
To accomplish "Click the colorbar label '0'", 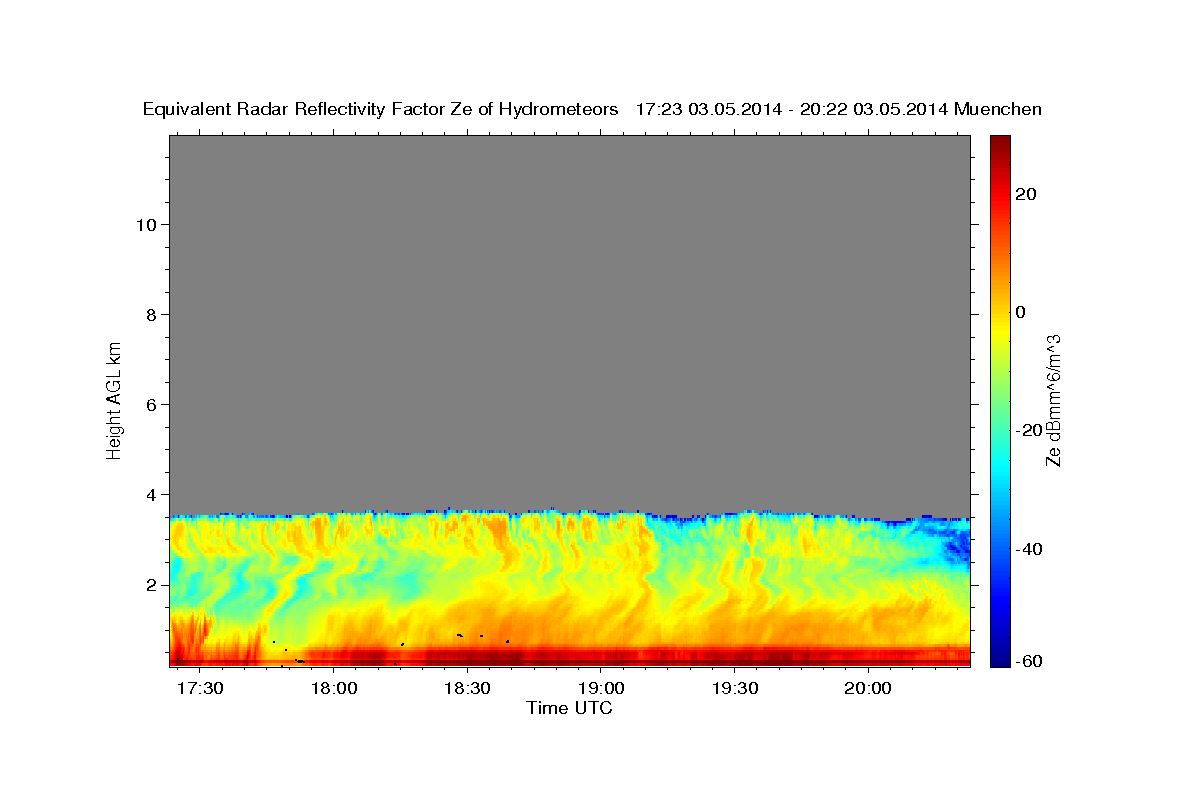I will [x=1021, y=312].
